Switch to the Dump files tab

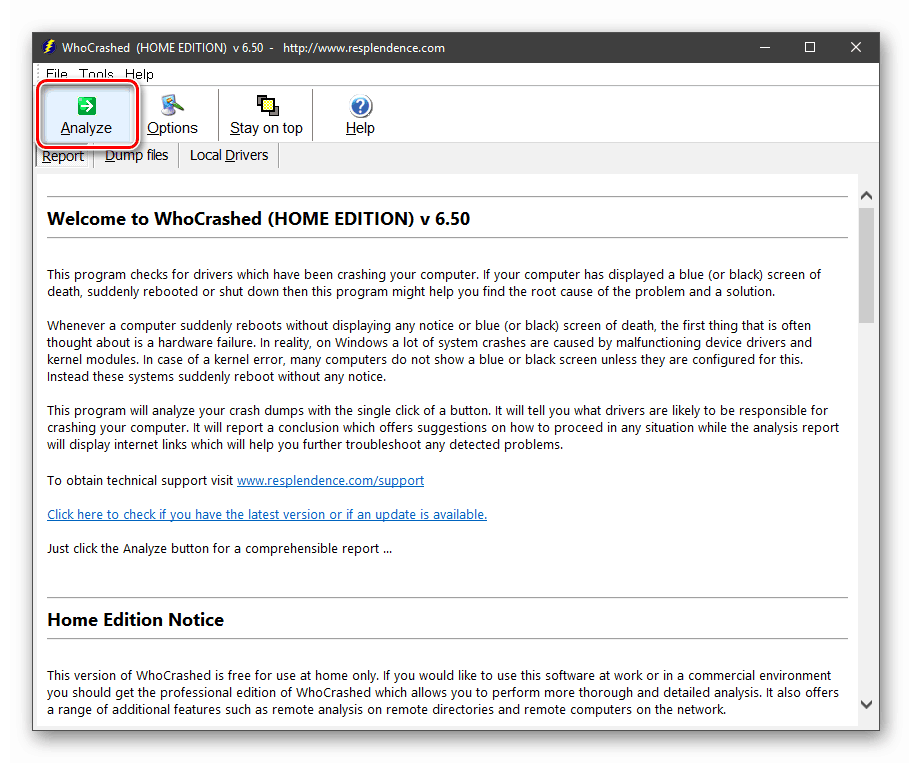pos(136,155)
